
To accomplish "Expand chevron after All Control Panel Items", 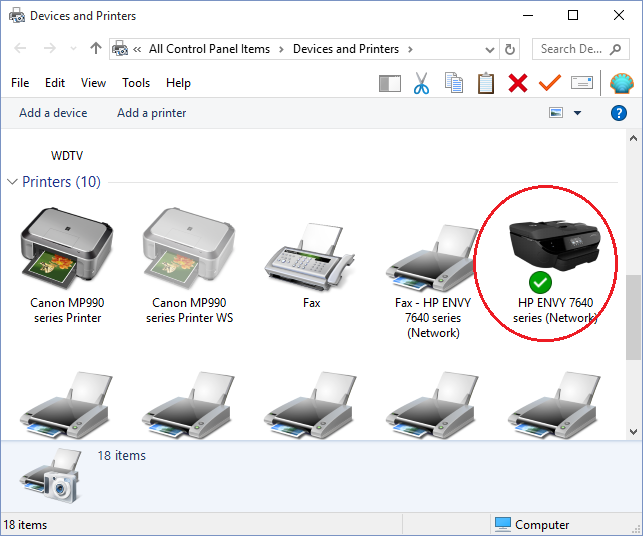I will (281, 50).
